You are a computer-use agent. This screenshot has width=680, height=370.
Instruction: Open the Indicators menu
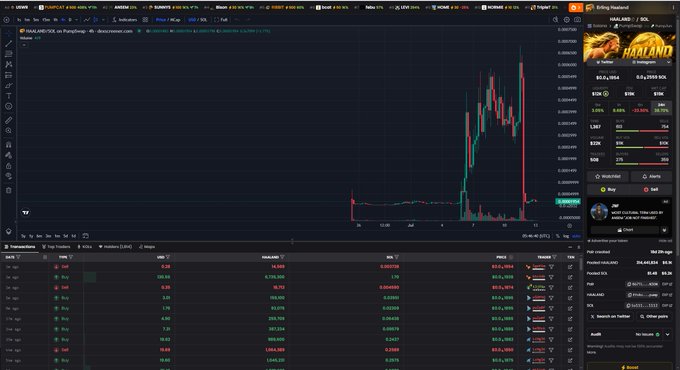coord(124,20)
